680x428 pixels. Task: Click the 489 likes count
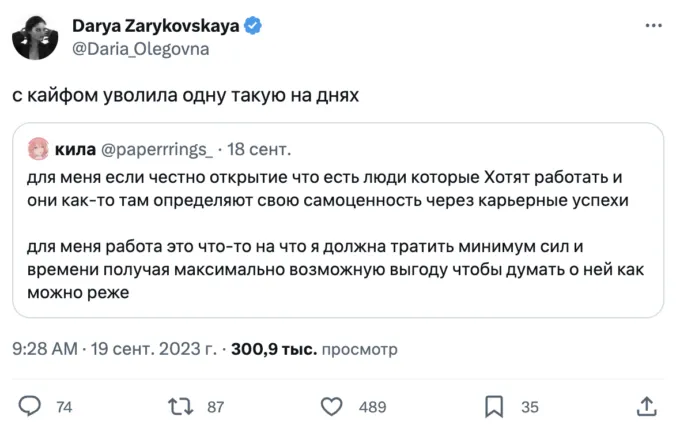click(372, 406)
